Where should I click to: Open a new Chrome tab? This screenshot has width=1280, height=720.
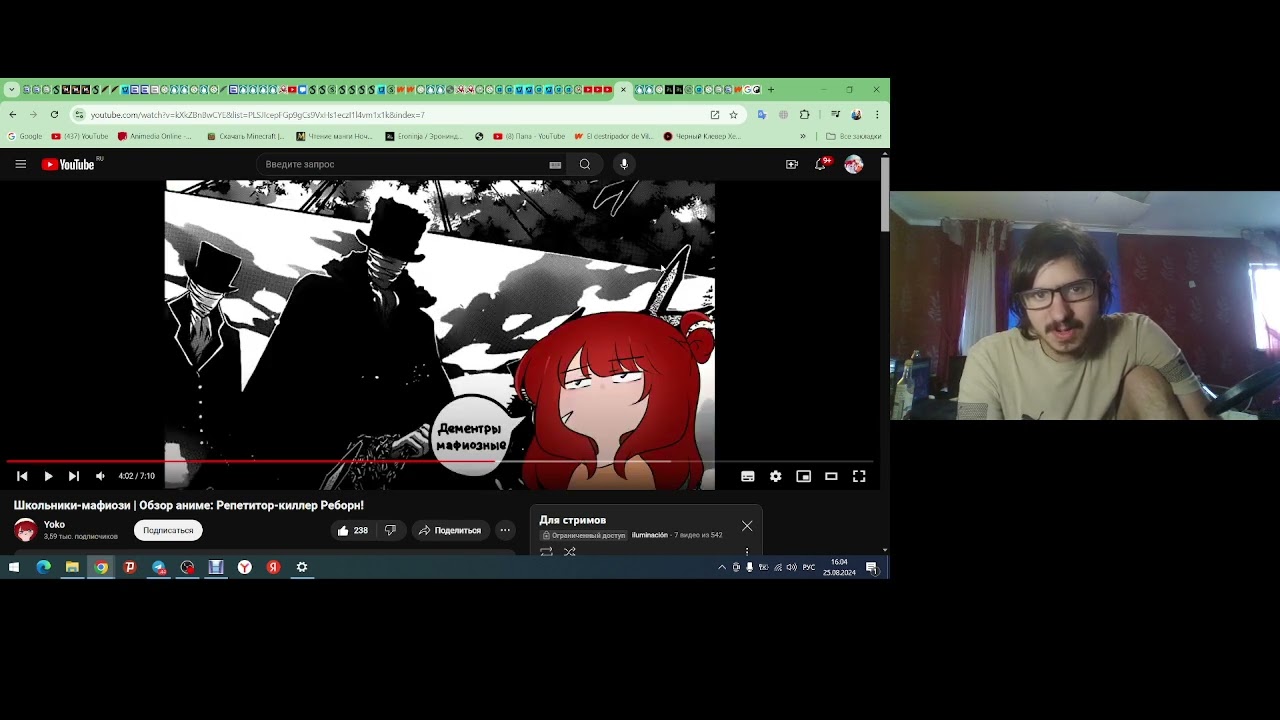point(771,90)
